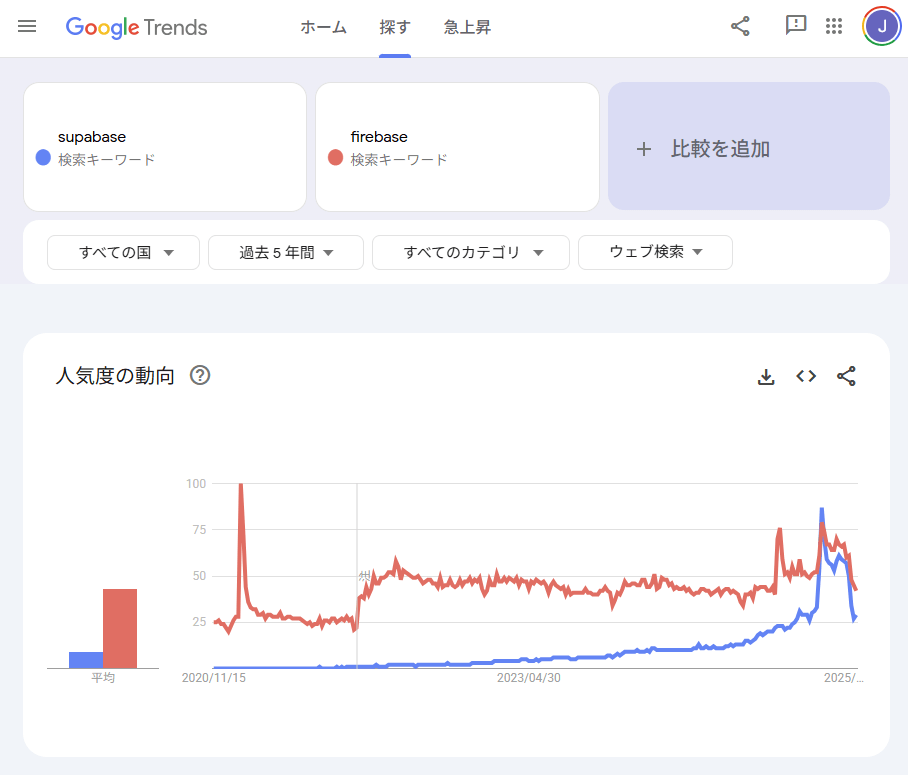Expand the すべての国 region dropdown

[124, 253]
